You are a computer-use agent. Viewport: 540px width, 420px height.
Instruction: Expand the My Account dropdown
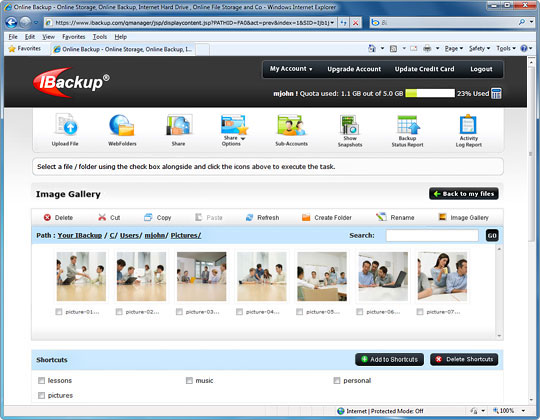(291, 69)
